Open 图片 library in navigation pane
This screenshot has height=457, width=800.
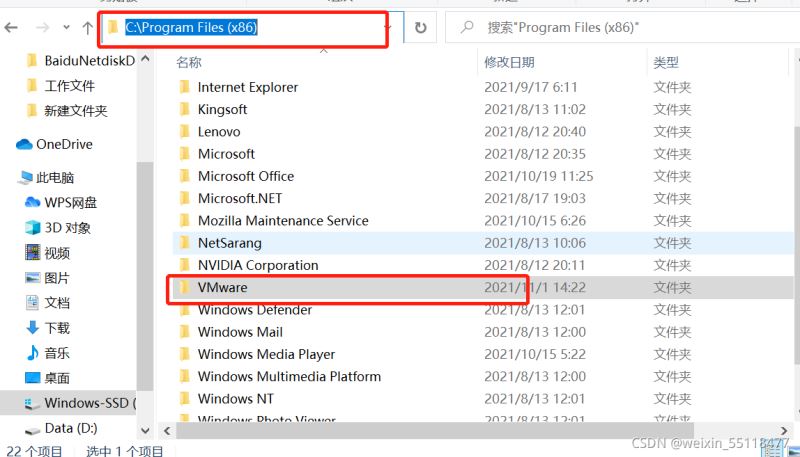57,277
